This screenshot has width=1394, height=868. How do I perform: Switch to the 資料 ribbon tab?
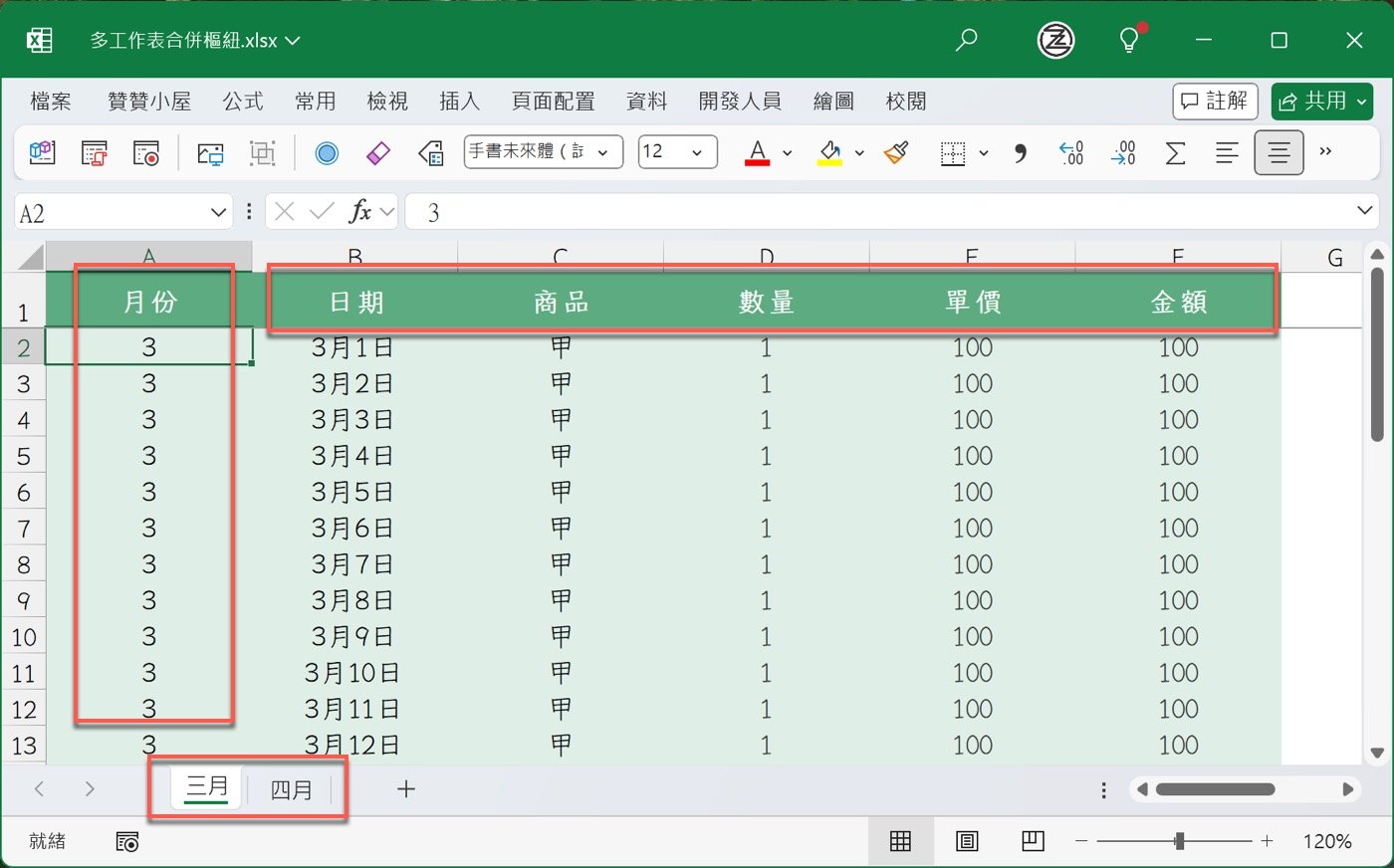(x=646, y=101)
